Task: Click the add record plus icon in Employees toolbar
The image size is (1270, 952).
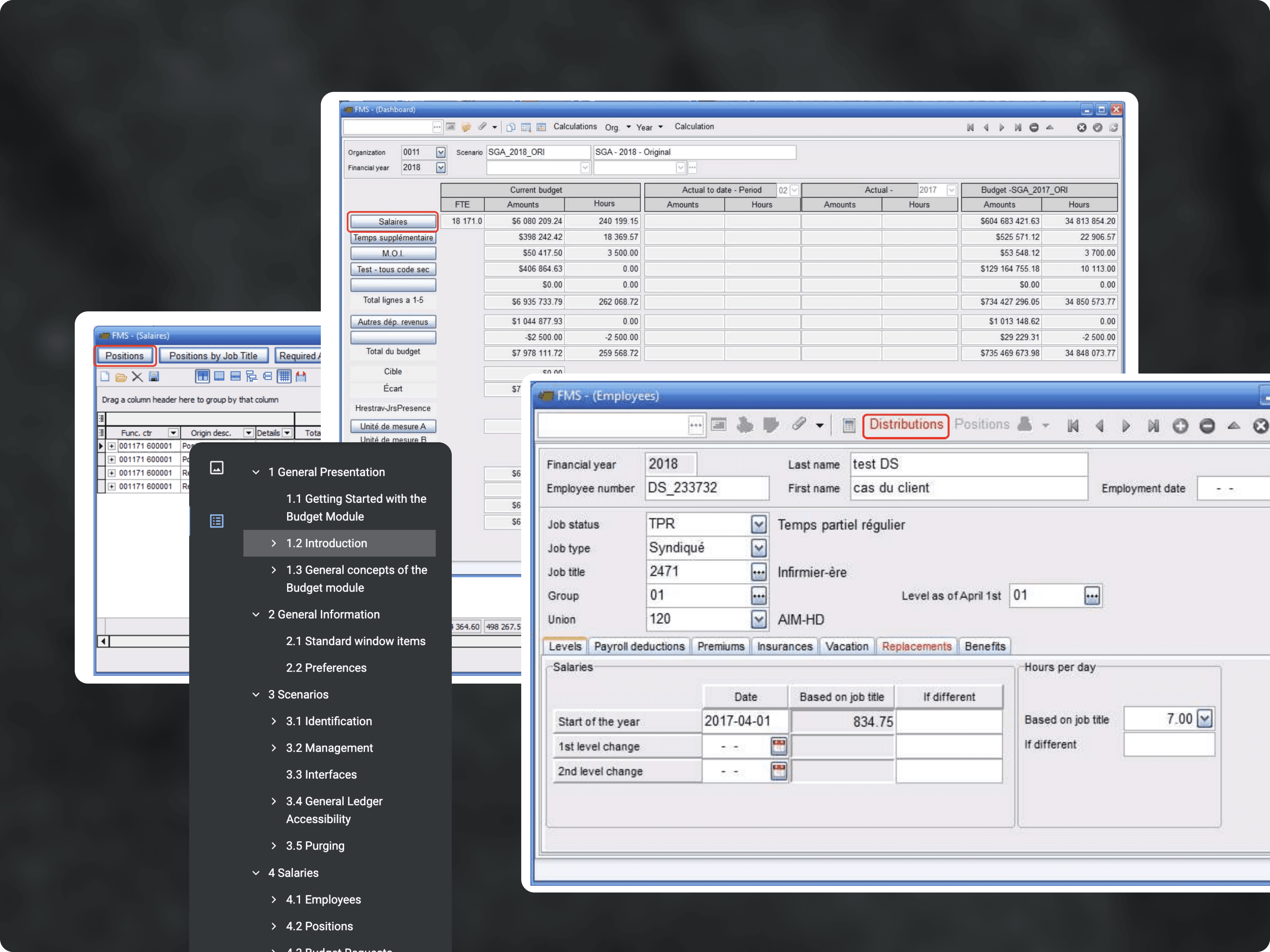Action: pos(1180,425)
